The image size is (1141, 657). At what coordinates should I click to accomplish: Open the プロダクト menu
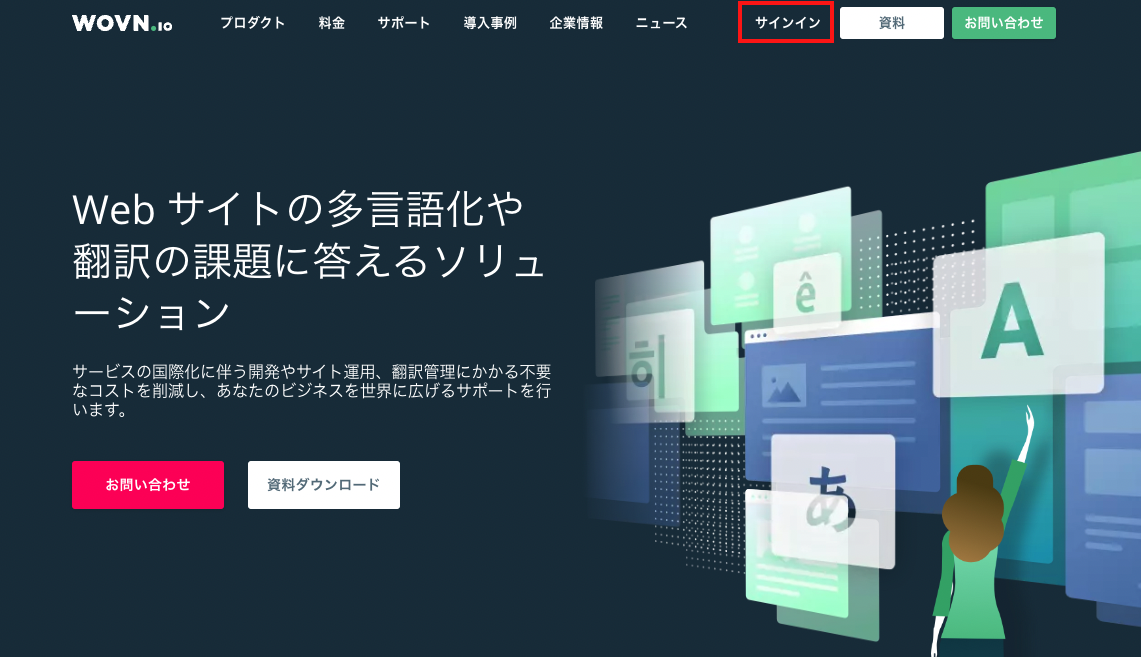point(252,23)
